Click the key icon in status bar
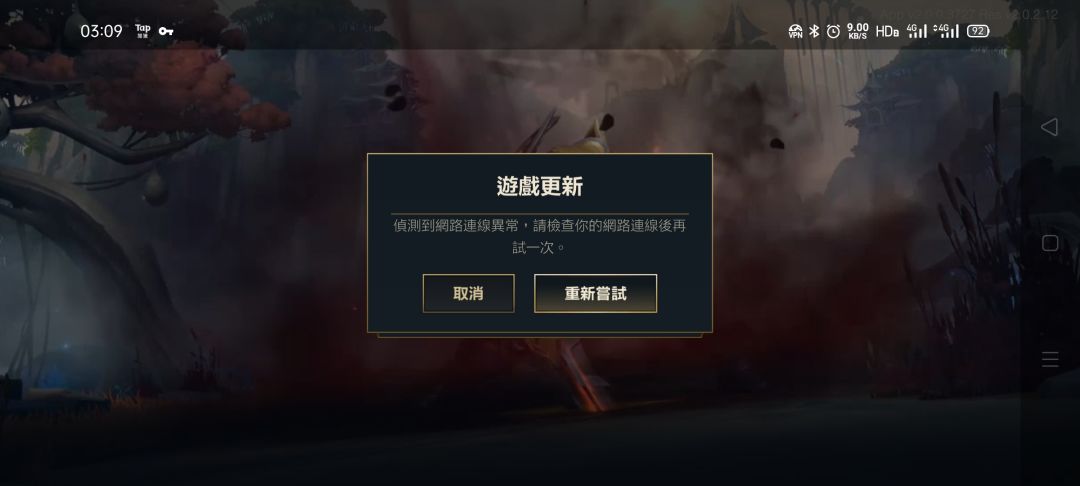1080x486 pixels. click(166, 31)
